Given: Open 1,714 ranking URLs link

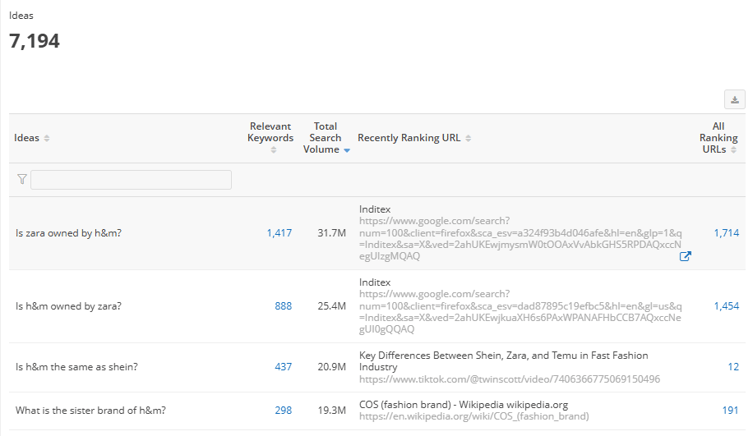Looking at the screenshot, I should [727, 233].
